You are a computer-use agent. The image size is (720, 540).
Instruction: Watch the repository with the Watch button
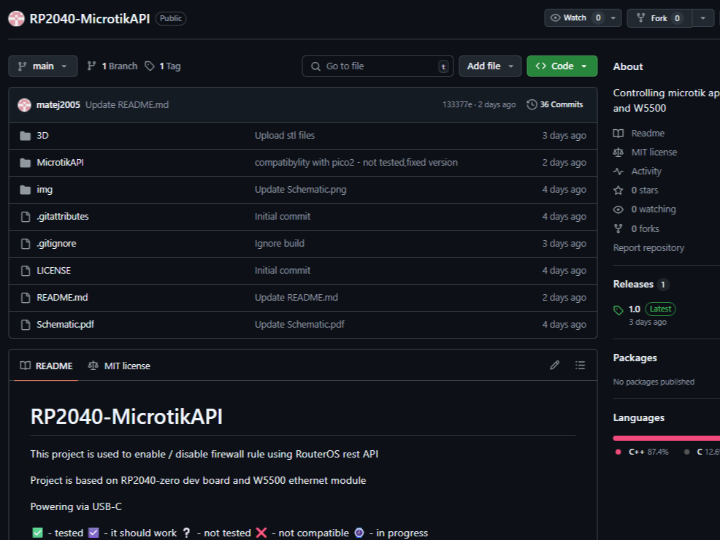tap(574, 18)
